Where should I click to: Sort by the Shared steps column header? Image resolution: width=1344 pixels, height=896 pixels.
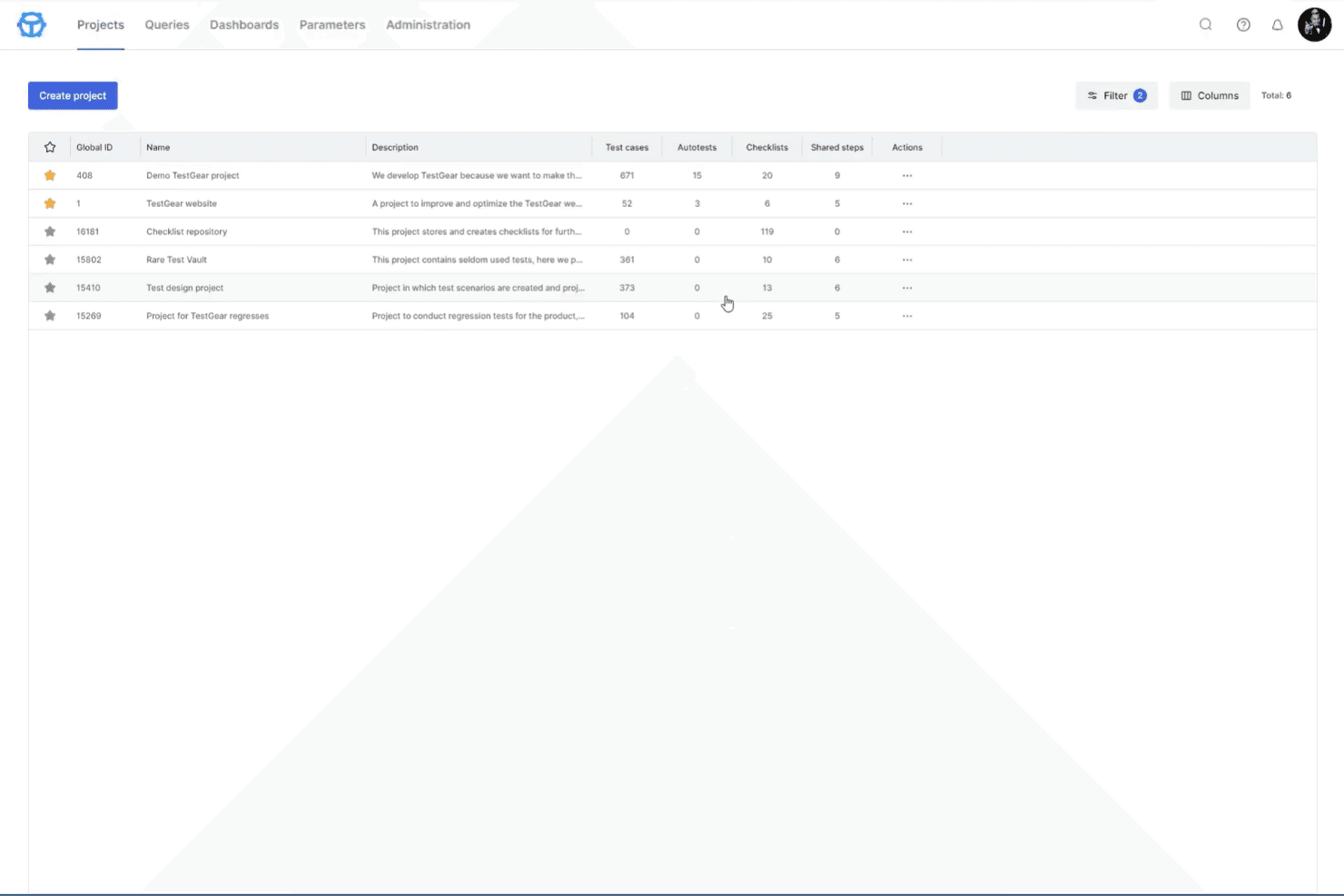(x=837, y=147)
